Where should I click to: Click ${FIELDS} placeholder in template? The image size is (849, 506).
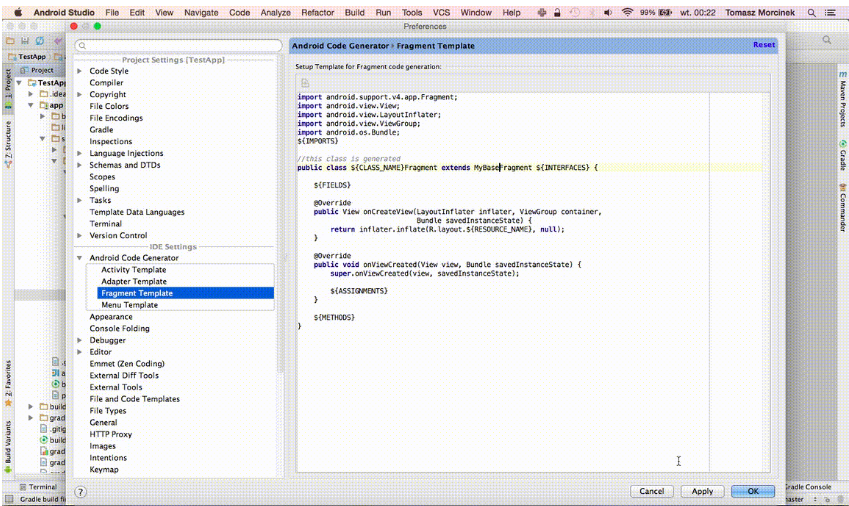332,185
